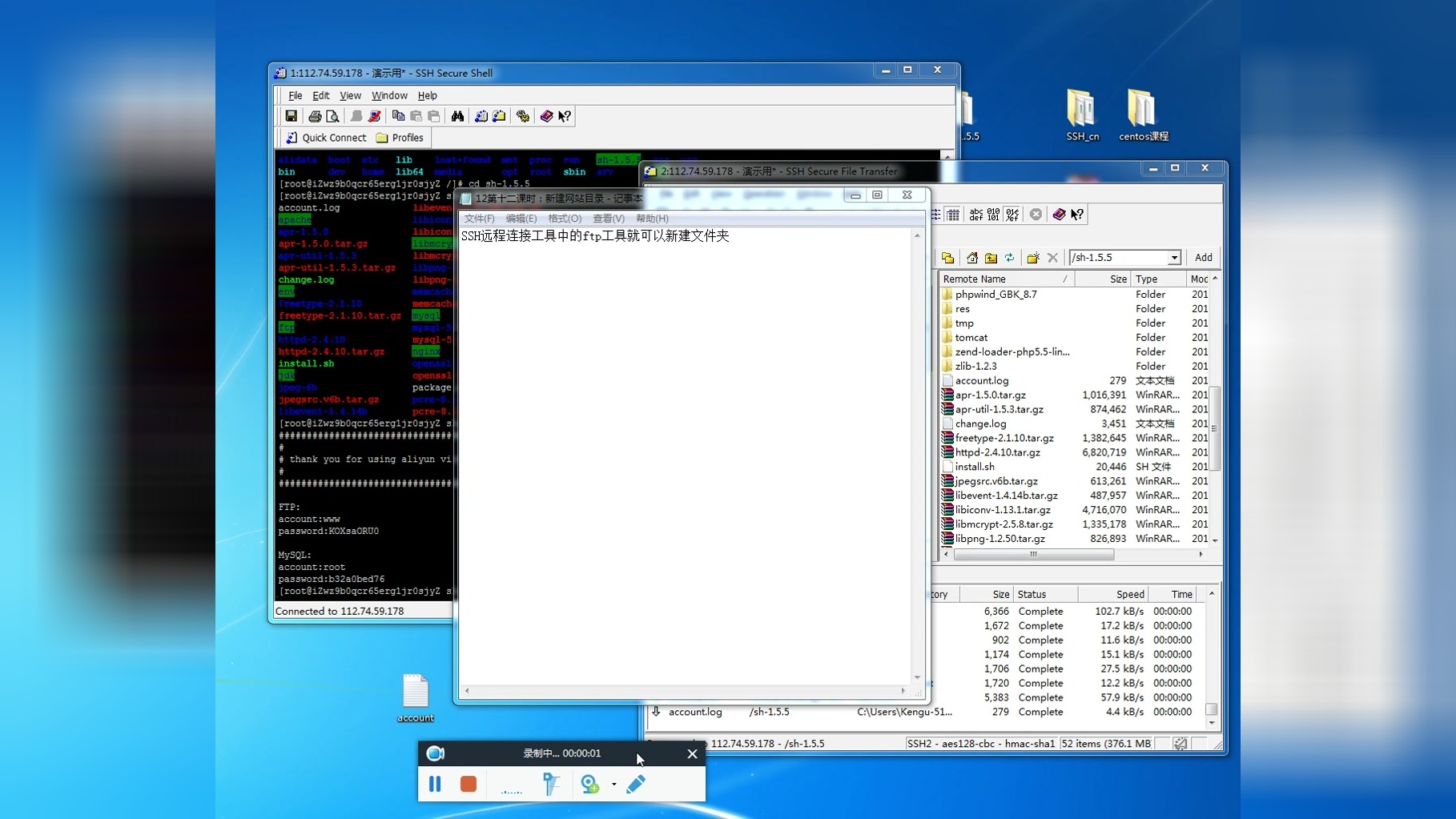1456x819 pixels.
Task: Select the centos课程 folder on the desktop
Action: 1143,114
